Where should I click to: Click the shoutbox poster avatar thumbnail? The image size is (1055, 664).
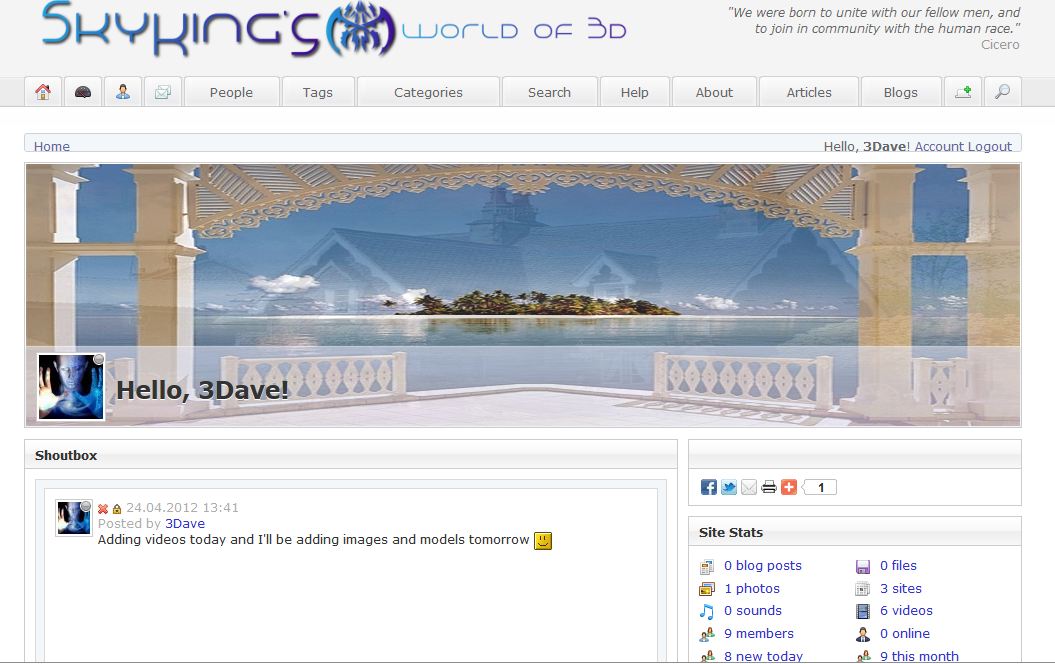73,518
